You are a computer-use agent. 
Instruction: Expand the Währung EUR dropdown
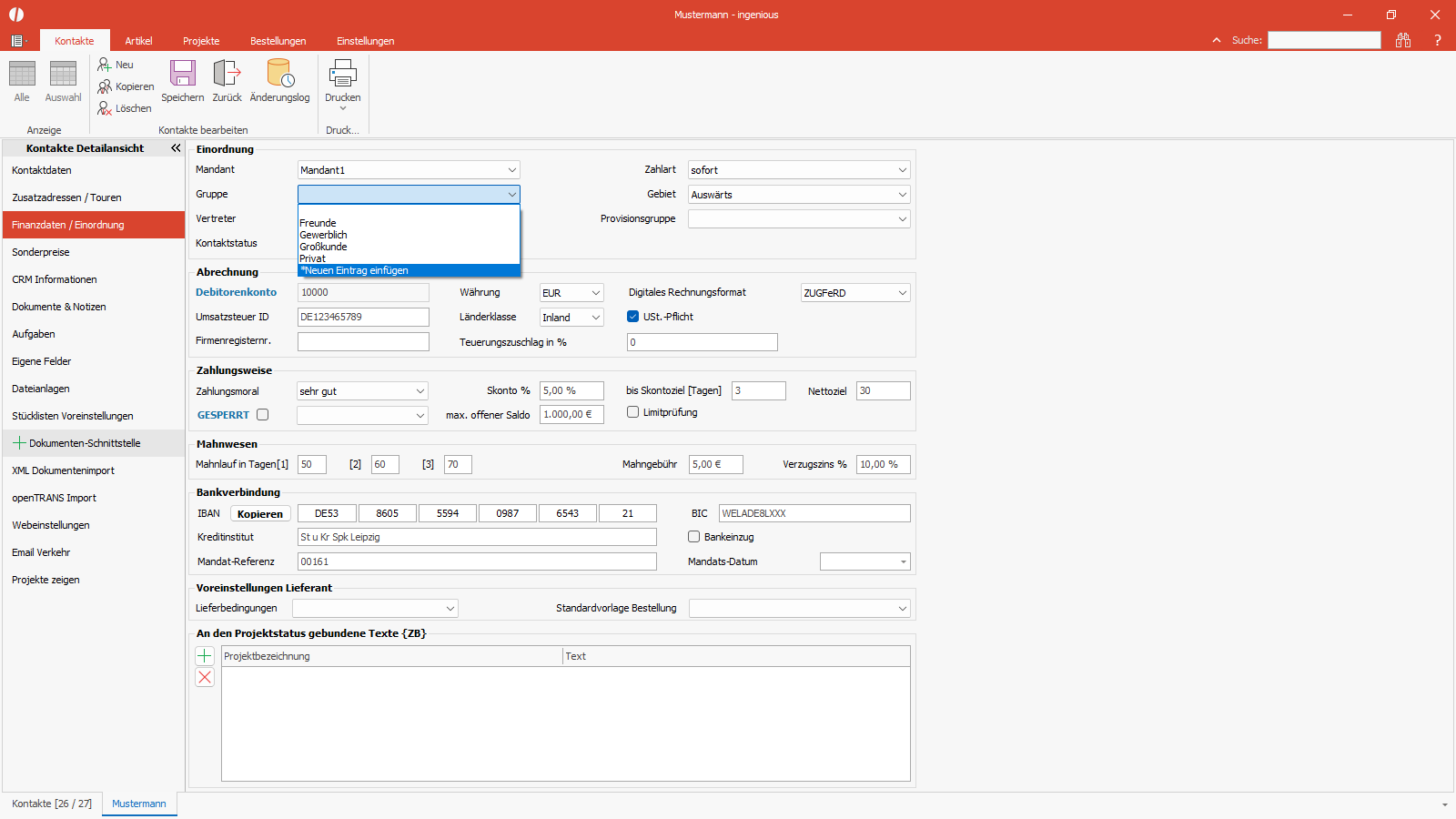pyautogui.click(x=596, y=293)
